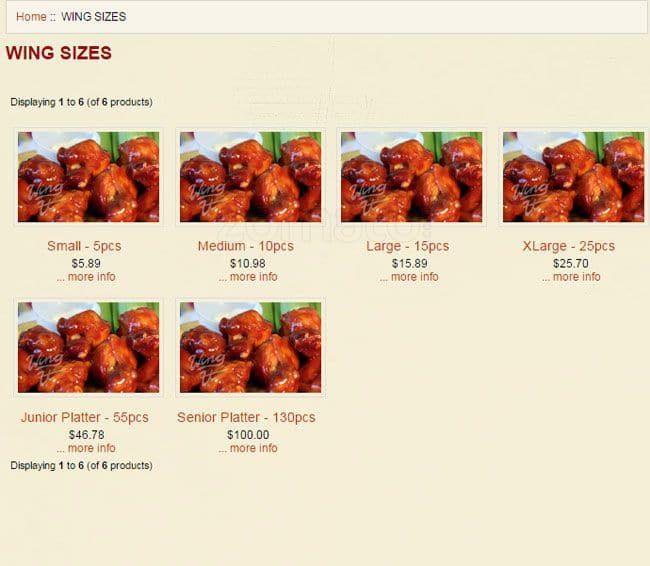Open the XLarge - 25pcs product image
Viewport: 650px width, 566px height.
(573, 177)
